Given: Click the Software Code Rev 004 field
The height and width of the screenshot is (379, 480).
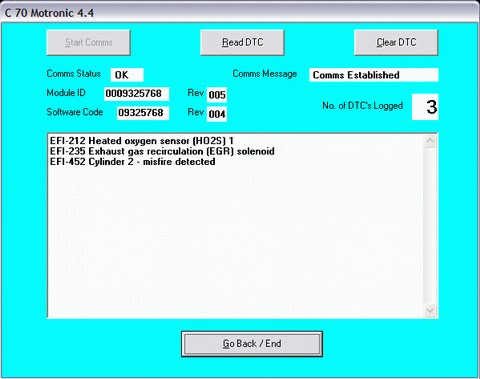Looking at the screenshot, I should (x=217, y=114).
